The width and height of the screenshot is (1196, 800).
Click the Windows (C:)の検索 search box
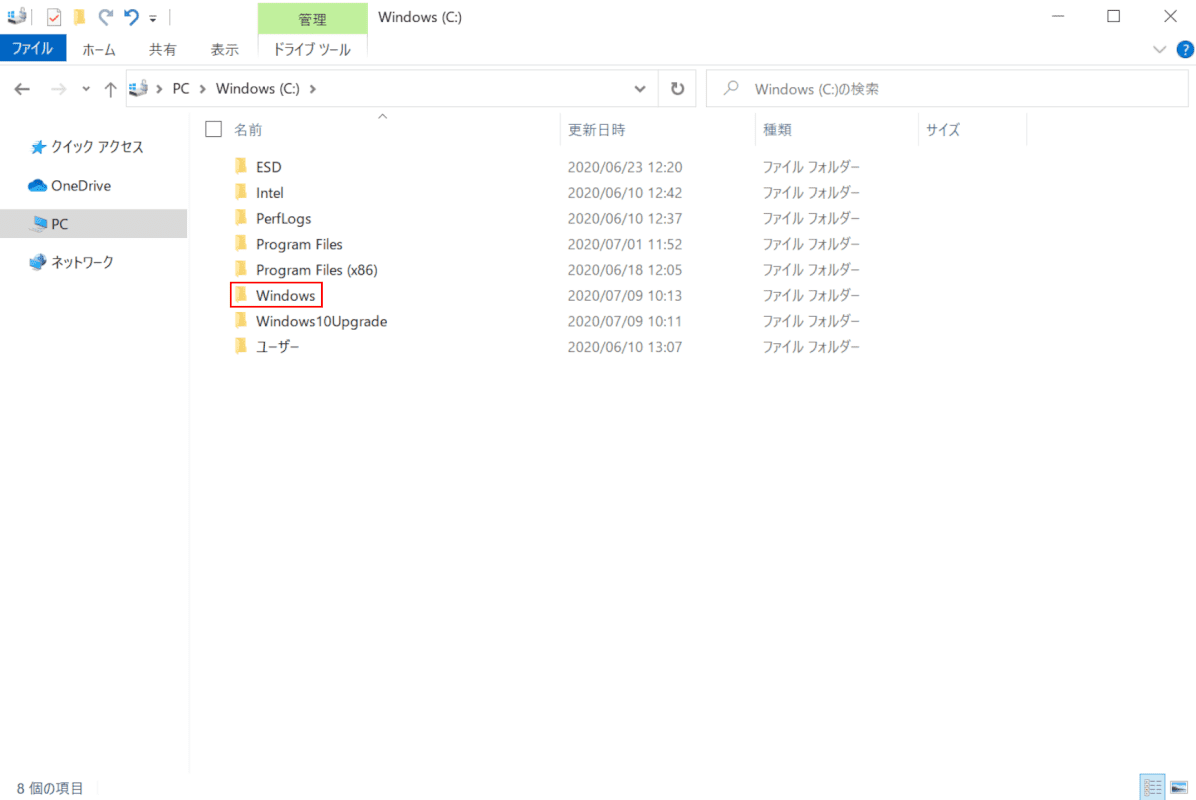(947, 88)
